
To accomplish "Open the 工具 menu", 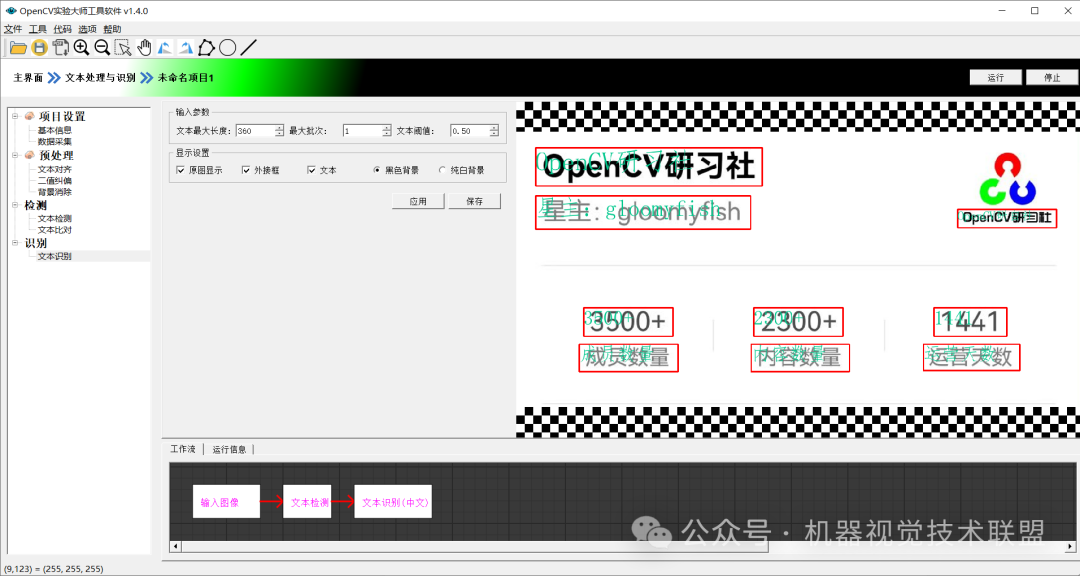I will coord(38,29).
